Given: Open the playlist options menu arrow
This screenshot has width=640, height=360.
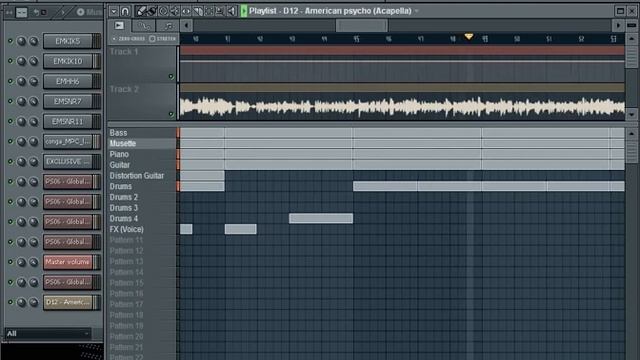Looking at the screenshot, I should [114, 11].
